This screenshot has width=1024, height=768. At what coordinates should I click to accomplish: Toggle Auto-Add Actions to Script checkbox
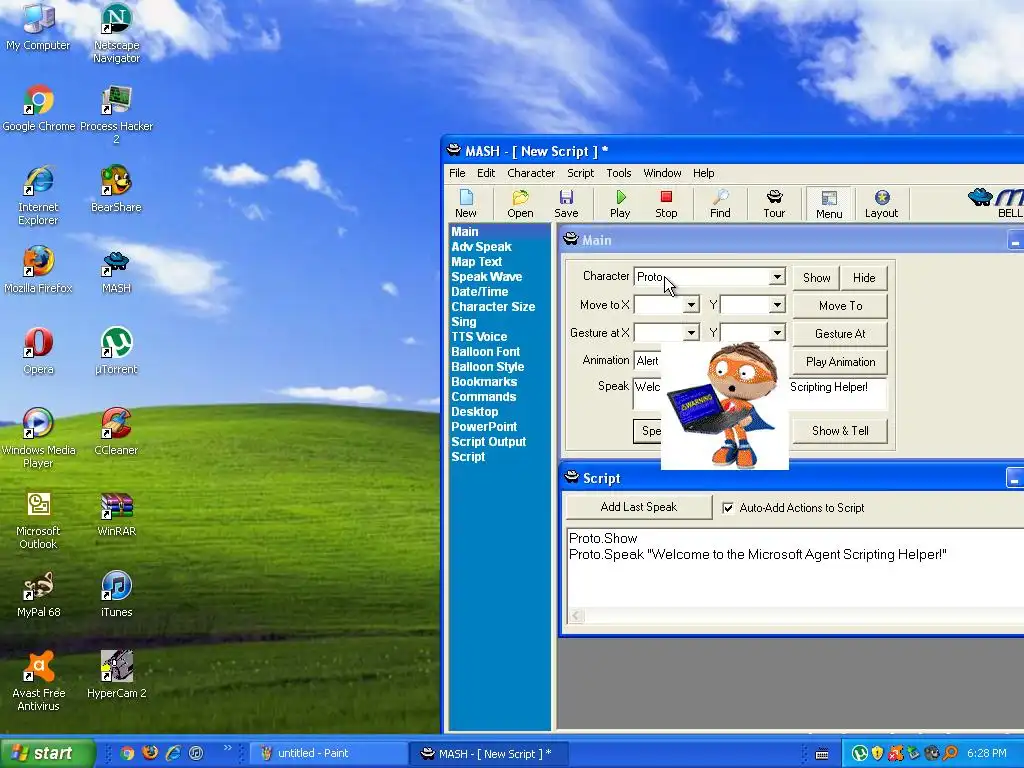(x=728, y=507)
